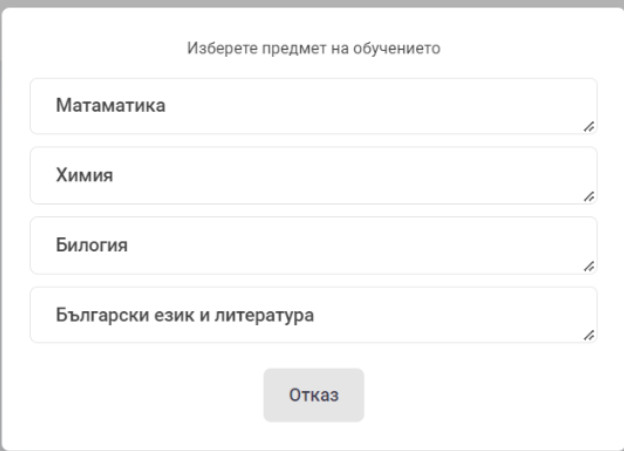The image size is (624, 451).
Task: Pick the Билогия subject option
Action: point(314,245)
